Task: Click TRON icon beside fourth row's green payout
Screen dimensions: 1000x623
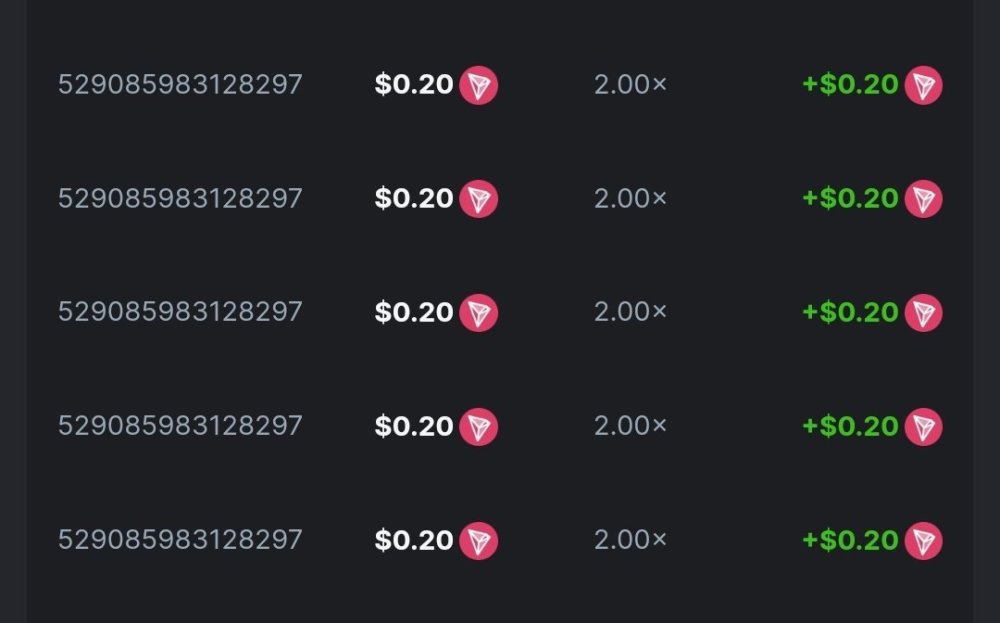Action: click(x=923, y=427)
